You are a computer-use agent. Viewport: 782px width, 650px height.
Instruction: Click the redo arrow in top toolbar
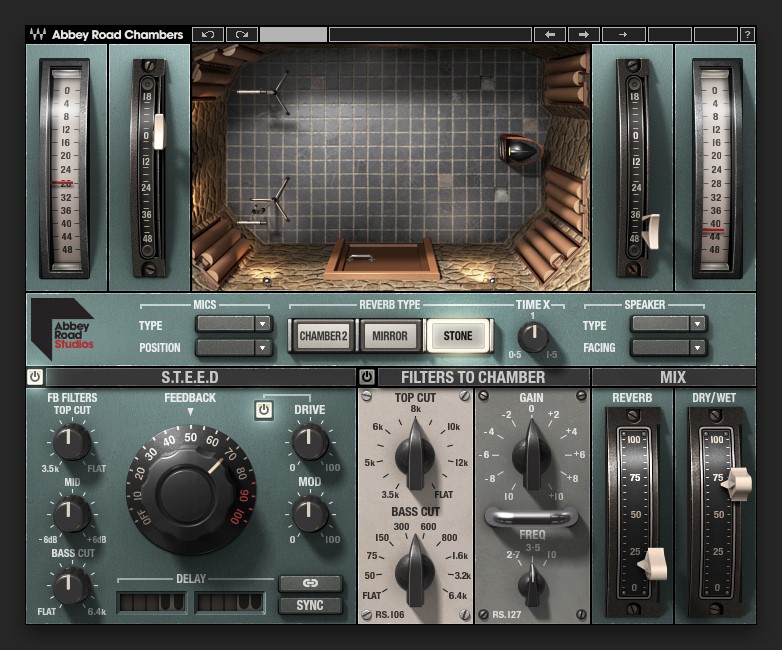pos(242,34)
